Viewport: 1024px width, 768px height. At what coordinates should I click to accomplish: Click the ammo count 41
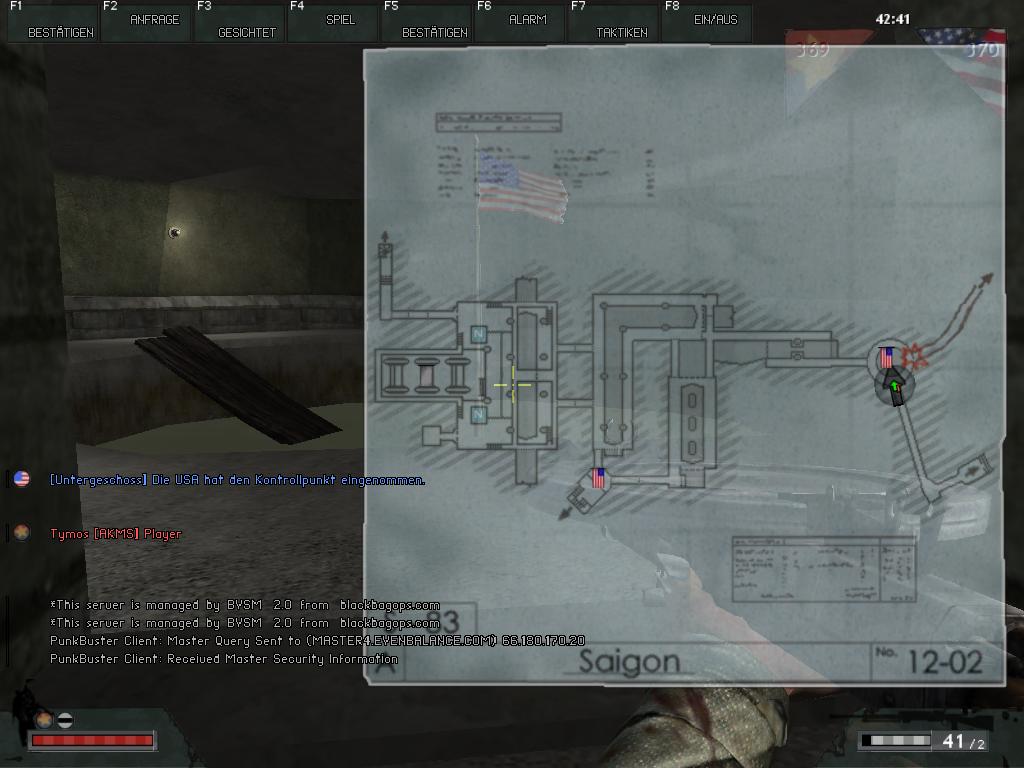[x=953, y=741]
